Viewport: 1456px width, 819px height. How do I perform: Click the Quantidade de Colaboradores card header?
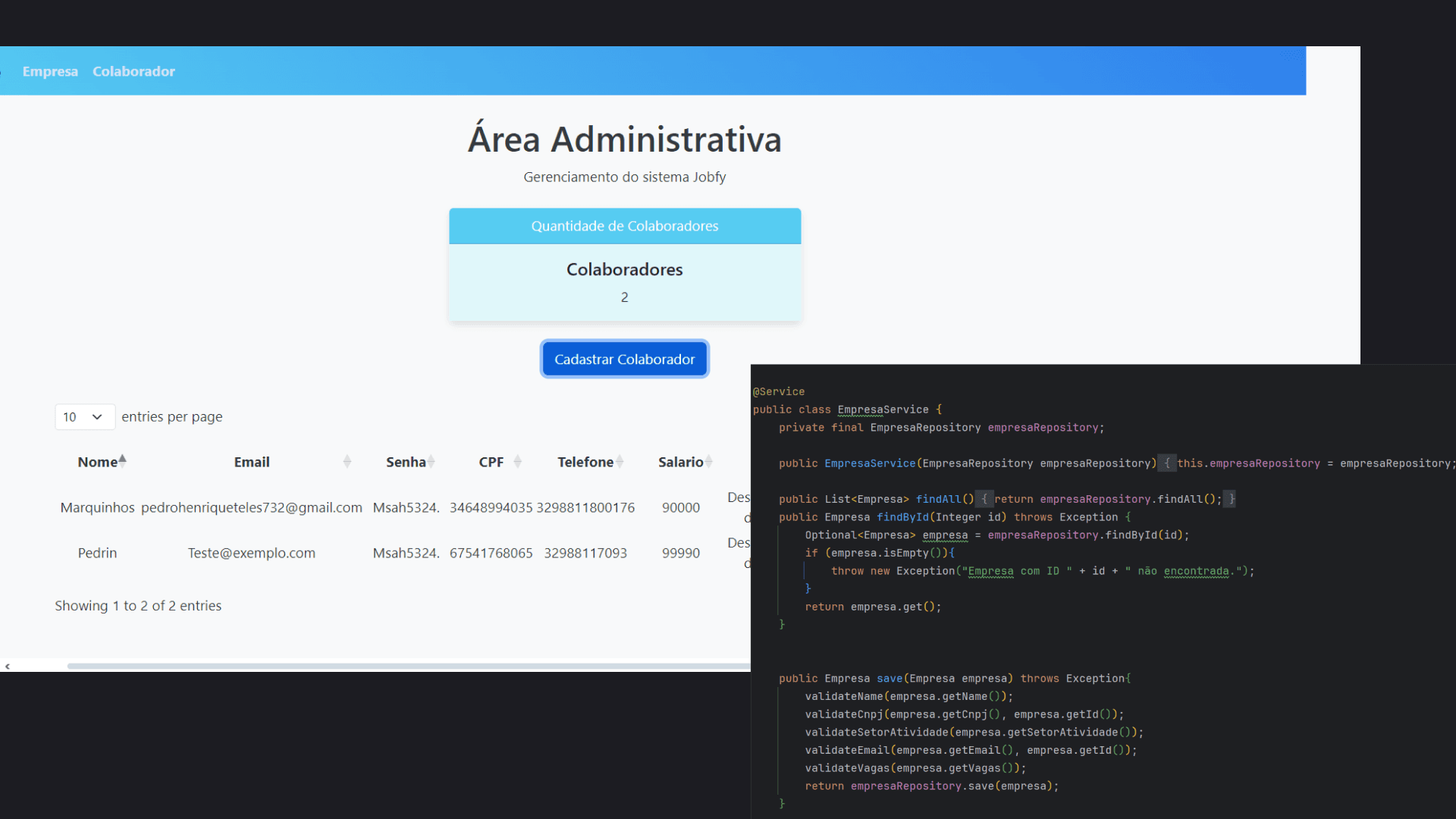coord(624,226)
